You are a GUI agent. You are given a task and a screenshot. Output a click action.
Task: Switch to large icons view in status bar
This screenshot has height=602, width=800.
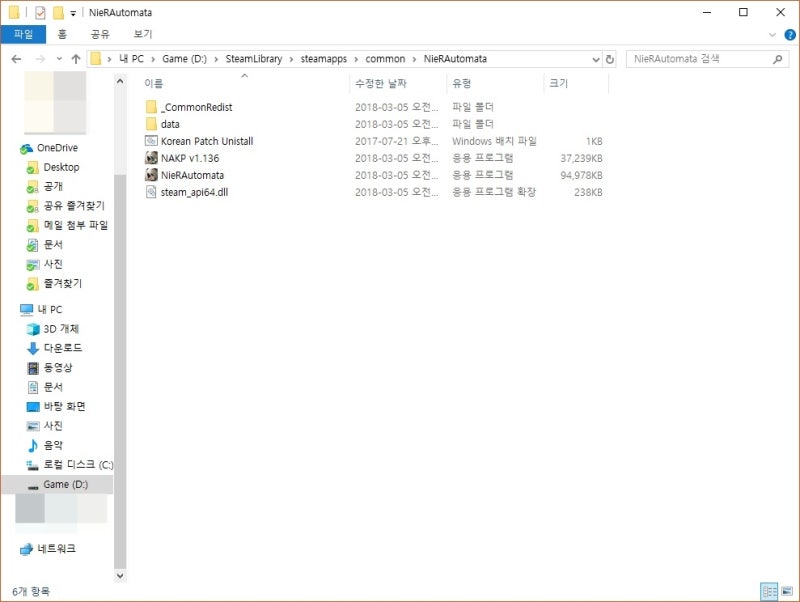(x=786, y=592)
